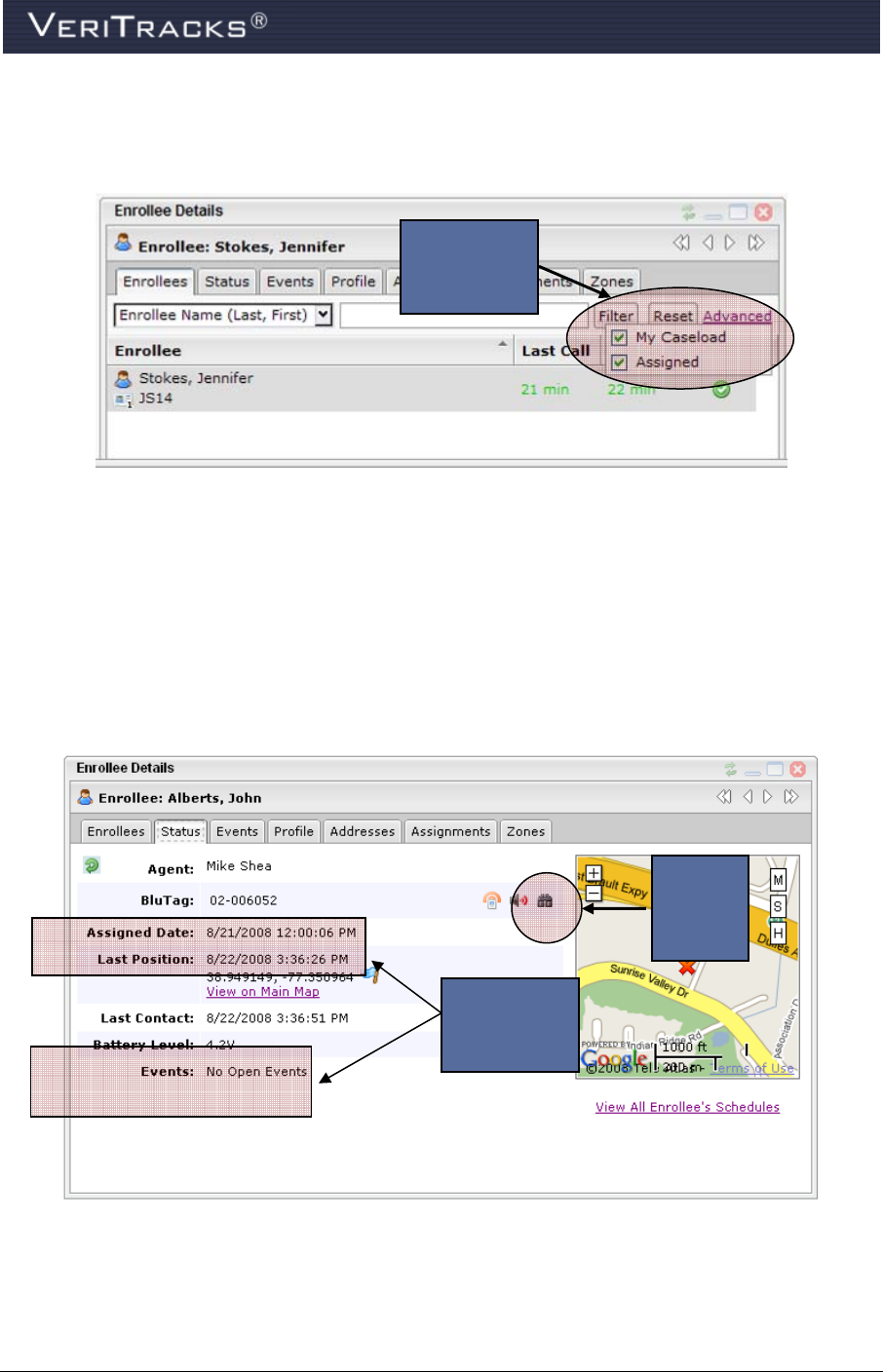Open View All Enrollee's Schedules link
Screen dimensions: 883x1372
[688, 1107]
